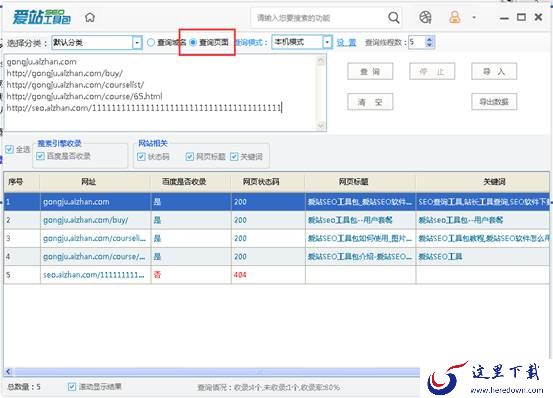Viewport: 553px width, 398px height.
Task: Sort by the 序号 column header
Action: coord(22,182)
